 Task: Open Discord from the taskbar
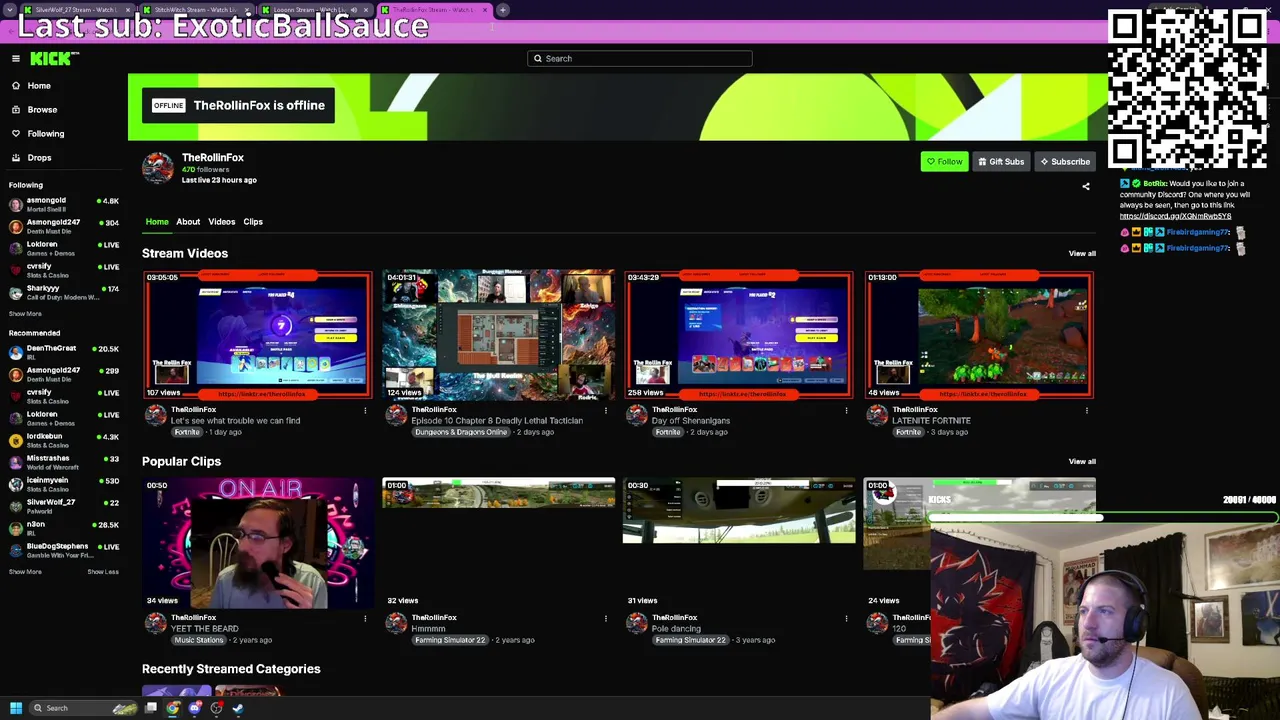[x=195, y=708]
